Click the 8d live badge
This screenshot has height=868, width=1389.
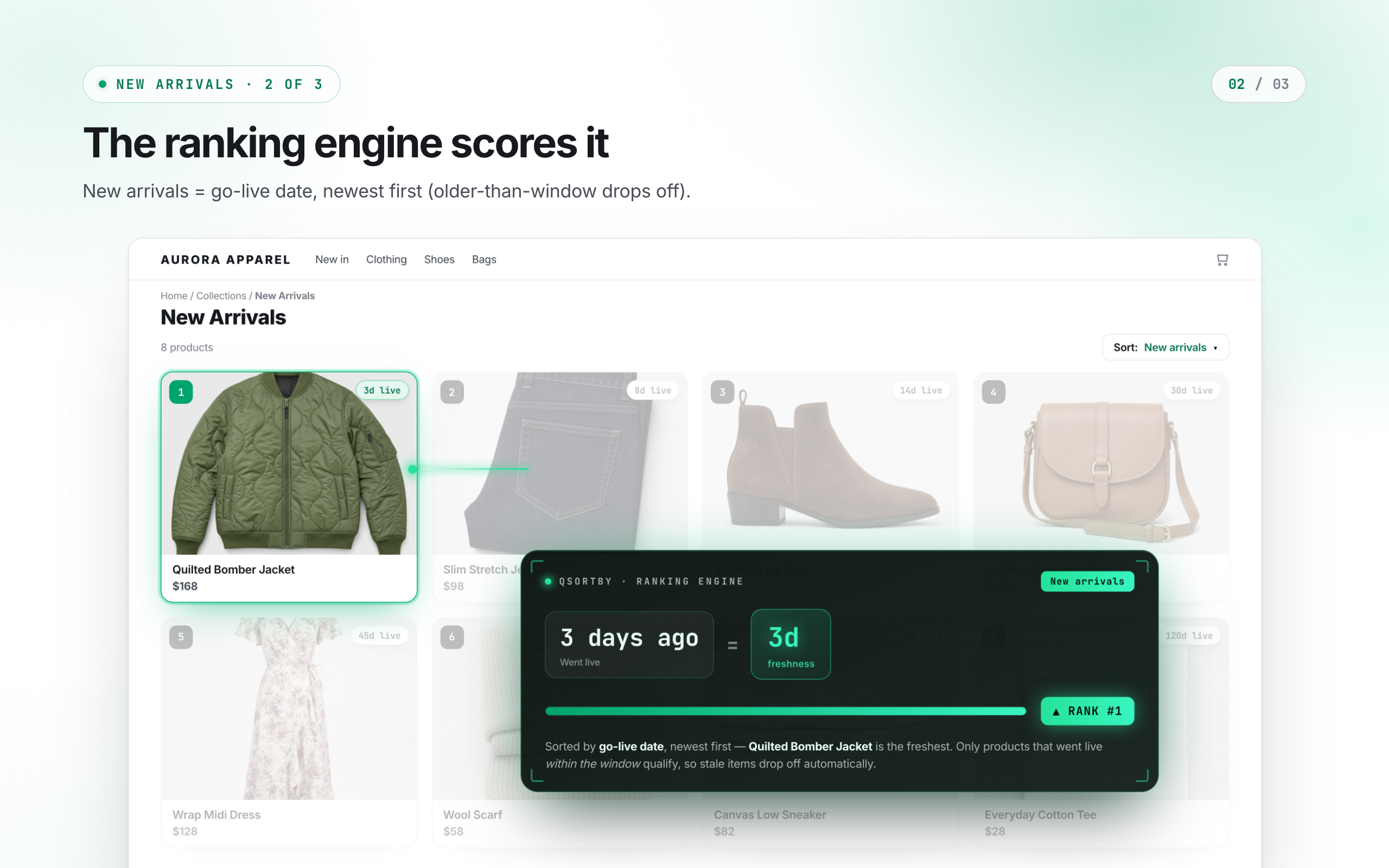coord(653,391)
